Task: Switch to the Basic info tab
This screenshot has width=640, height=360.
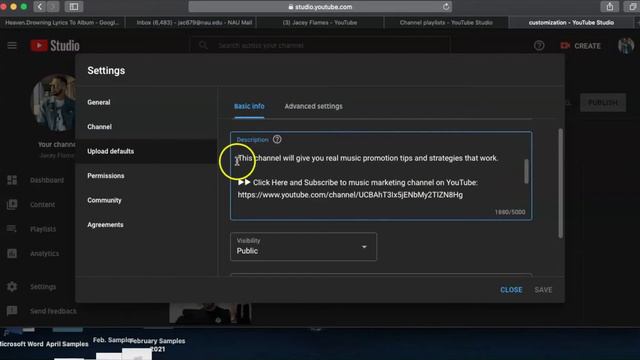Action: pos(249,106)
